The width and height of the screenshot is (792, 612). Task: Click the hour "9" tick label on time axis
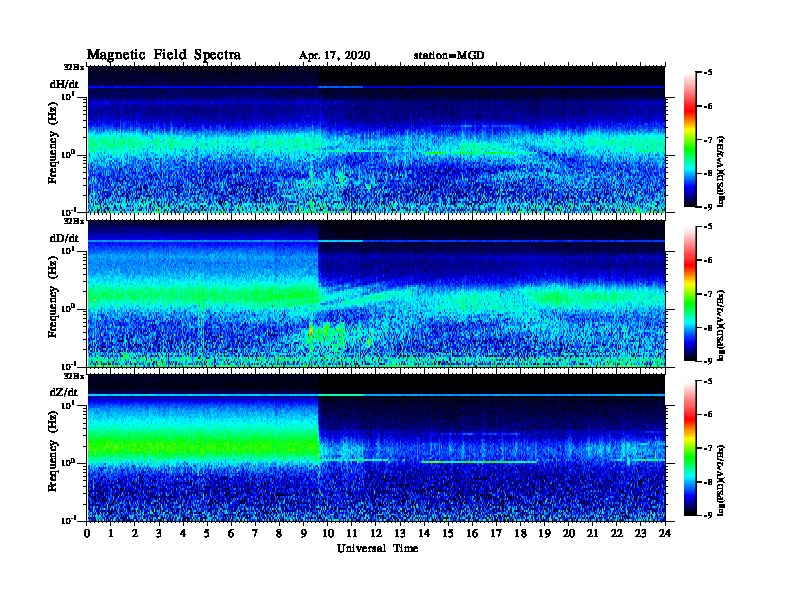[303, 533]
